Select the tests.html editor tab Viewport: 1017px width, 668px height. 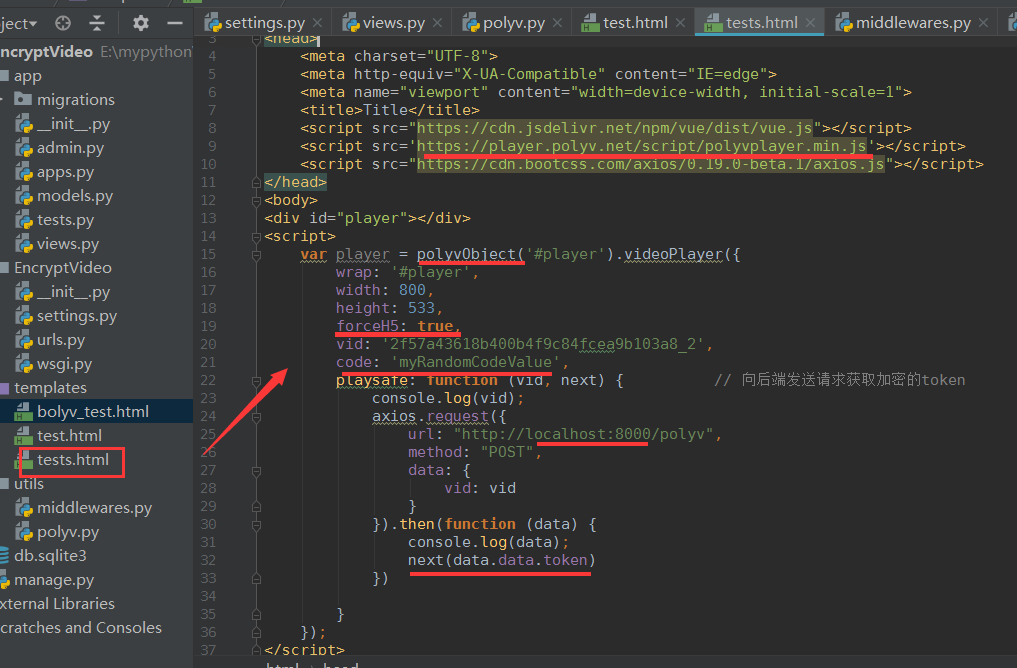click(761, 23)
